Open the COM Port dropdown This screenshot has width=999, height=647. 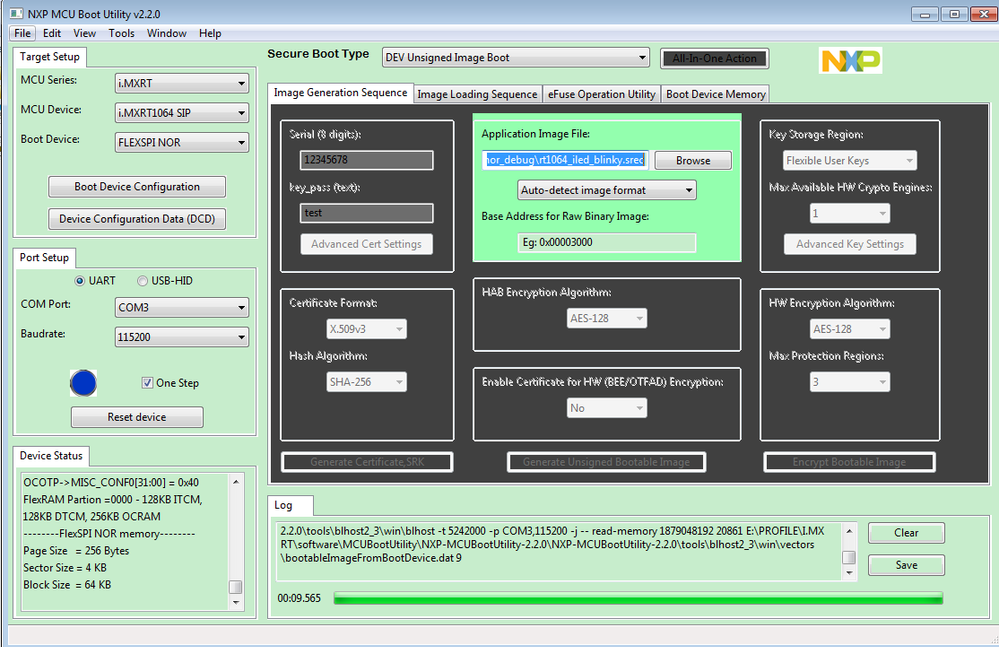182,308
